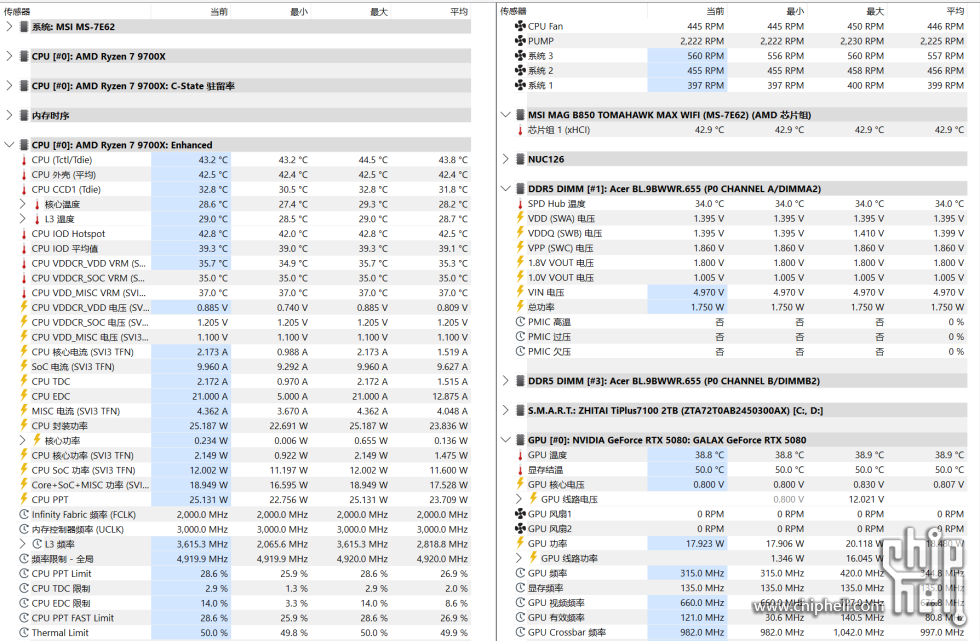Expand the 内存时序 sensor group
The width and height of the screenshot is (980, 641).
9,115
